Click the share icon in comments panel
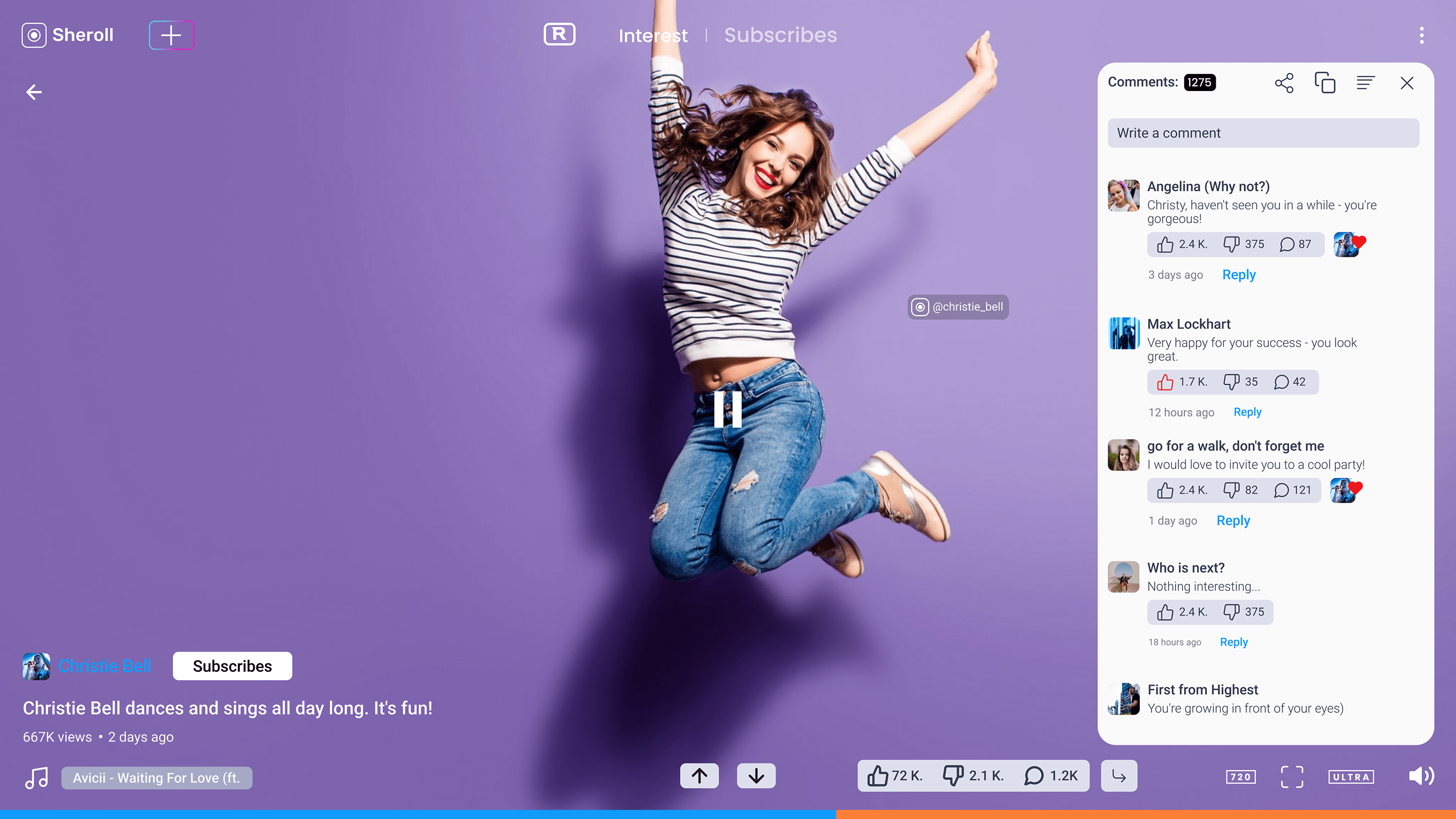 1283,83
